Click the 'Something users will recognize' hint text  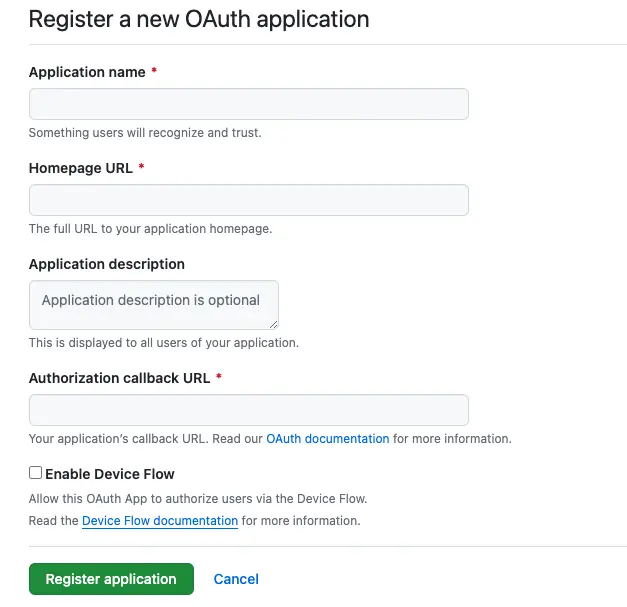(145, 132)
